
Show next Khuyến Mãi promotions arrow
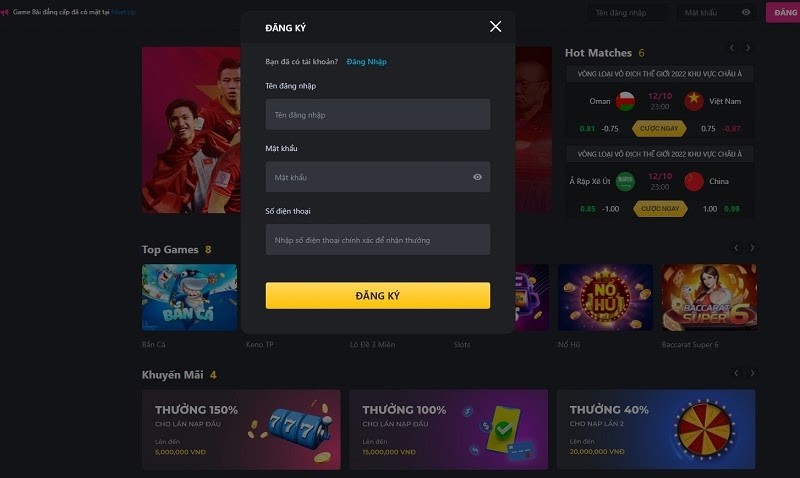pos(752,373)
